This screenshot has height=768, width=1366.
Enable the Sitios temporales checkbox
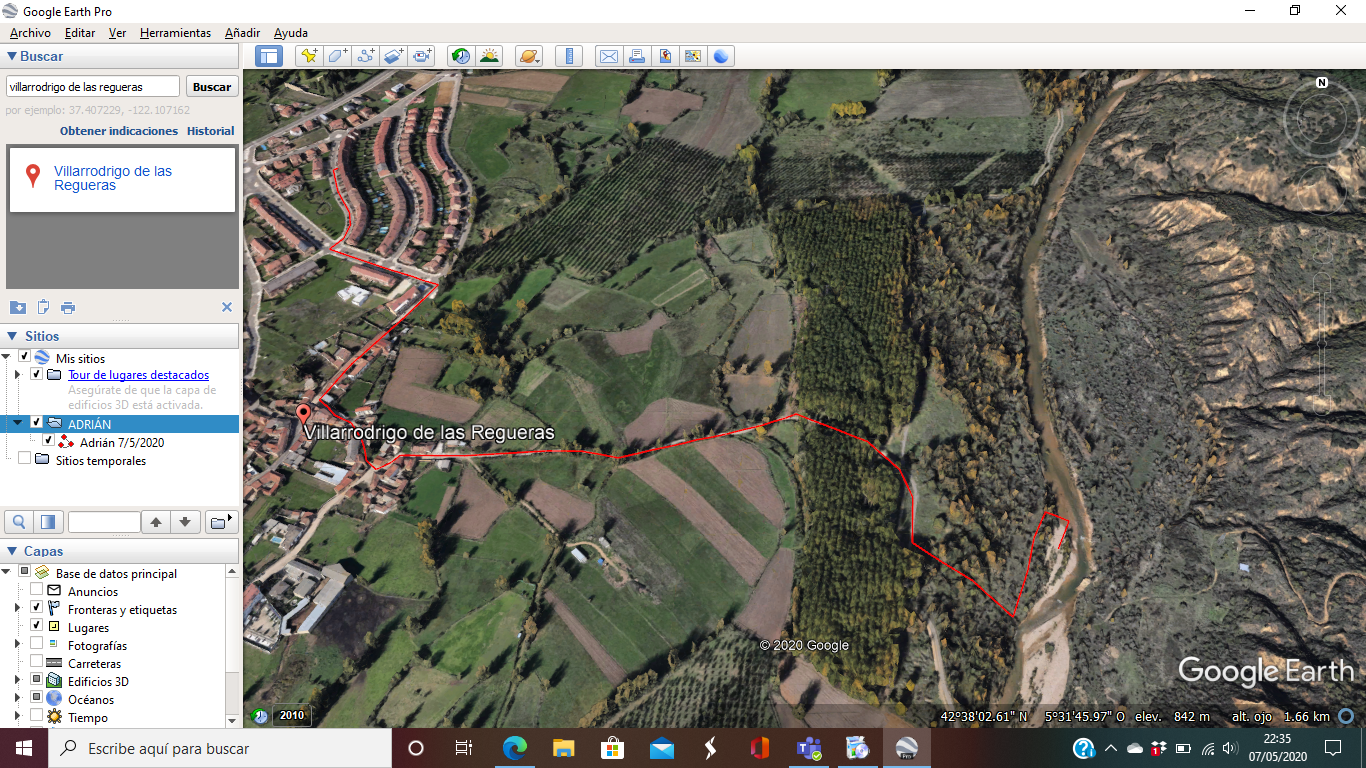click(x=25, y=459)
